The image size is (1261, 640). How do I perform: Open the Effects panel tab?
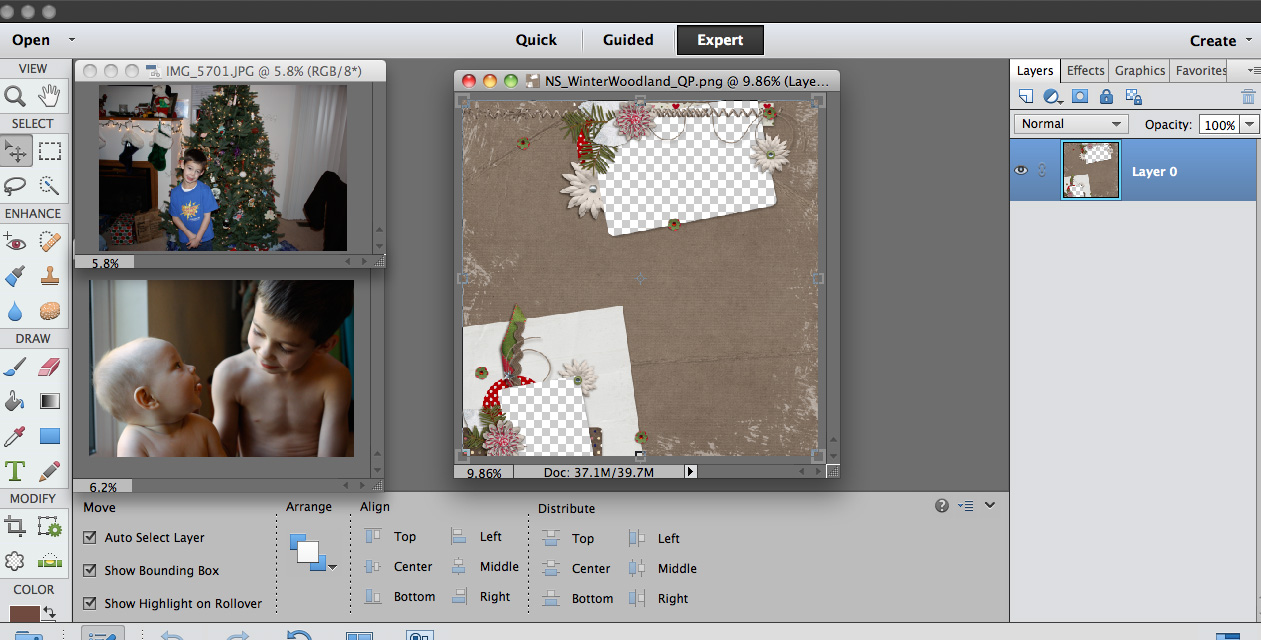(1085, 71)
